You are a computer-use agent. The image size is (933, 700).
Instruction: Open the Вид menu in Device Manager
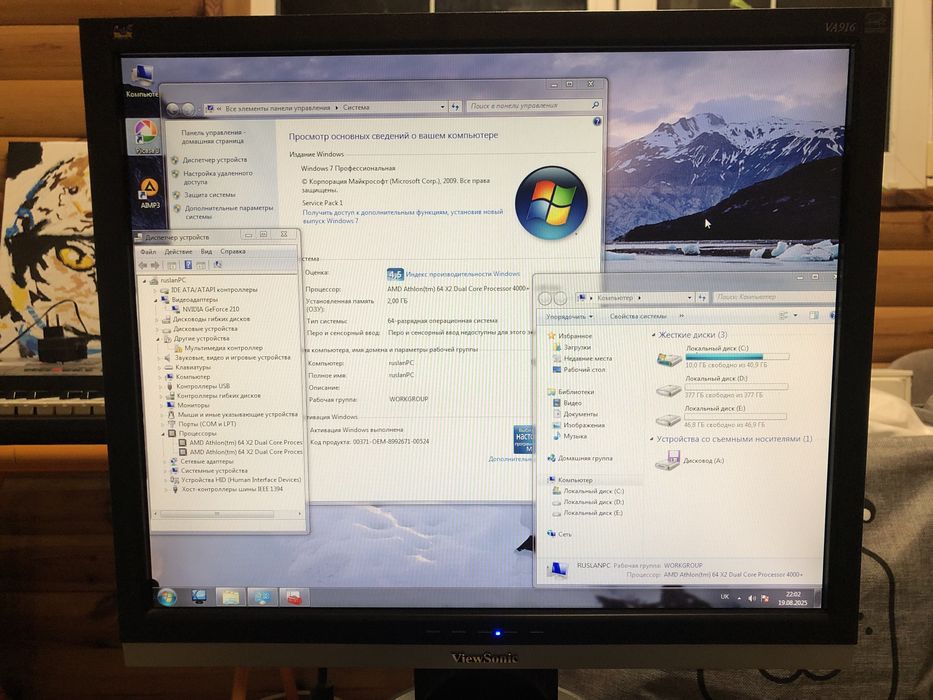pos(206,252)
